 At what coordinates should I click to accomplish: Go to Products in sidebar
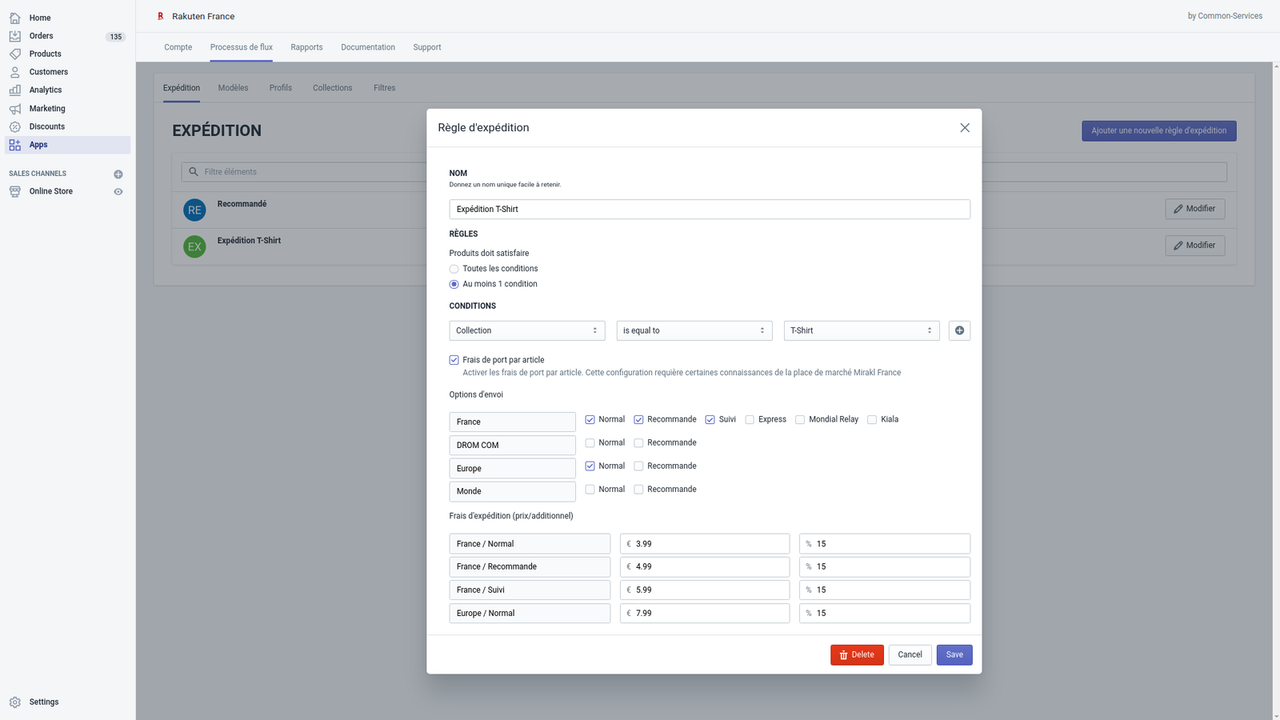[x=45, y=54]
